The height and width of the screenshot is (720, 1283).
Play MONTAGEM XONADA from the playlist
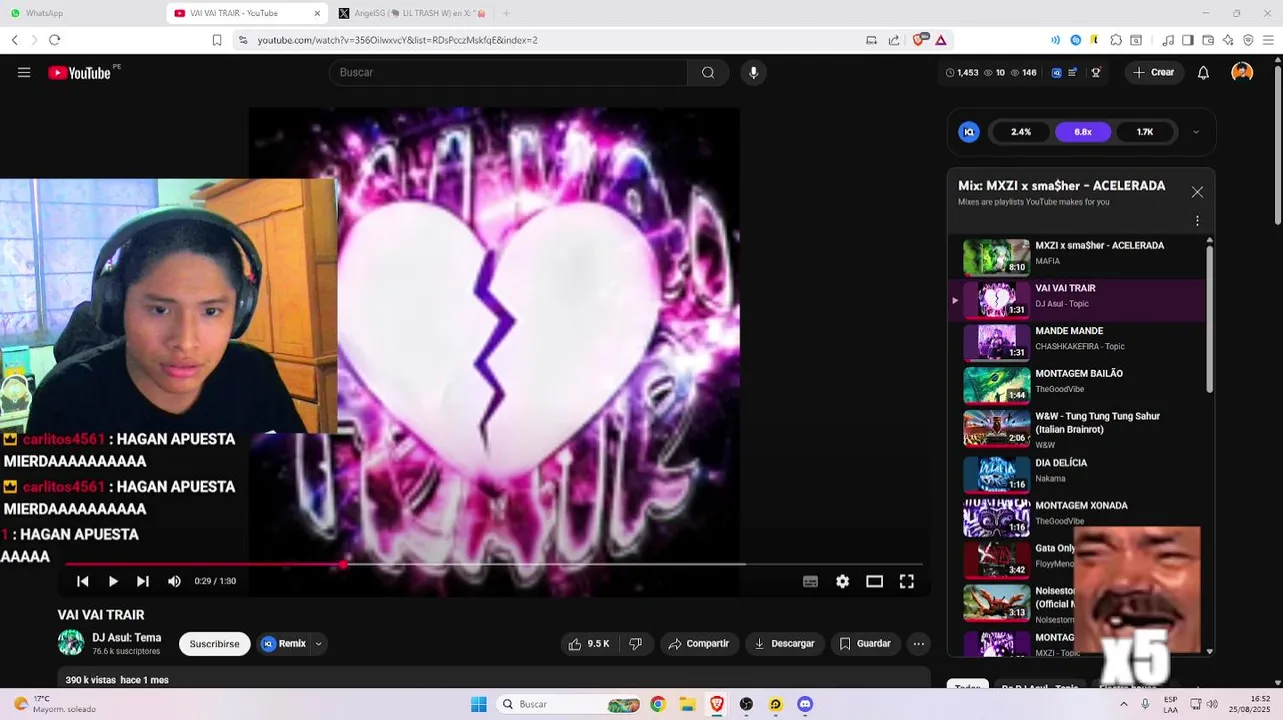(1078, 517)
